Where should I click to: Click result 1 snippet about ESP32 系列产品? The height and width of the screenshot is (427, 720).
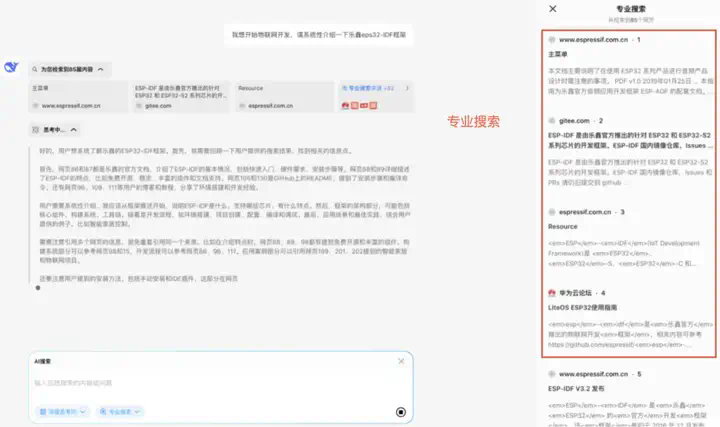(630, 81)
